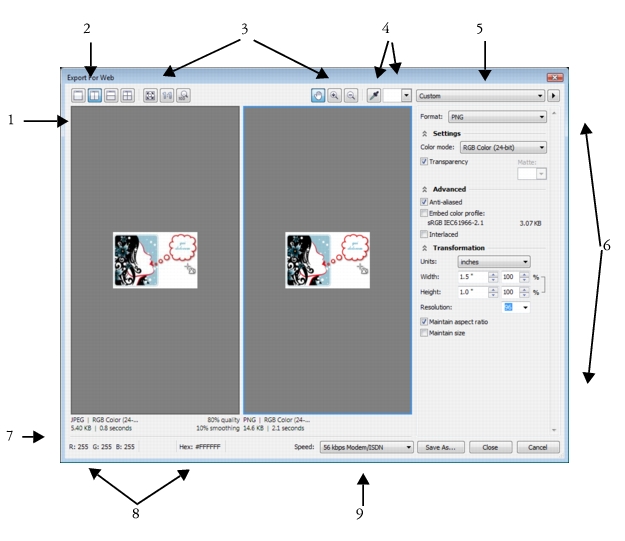Select the Zoom in magnifier tool
625x541 pixels.
333,95
